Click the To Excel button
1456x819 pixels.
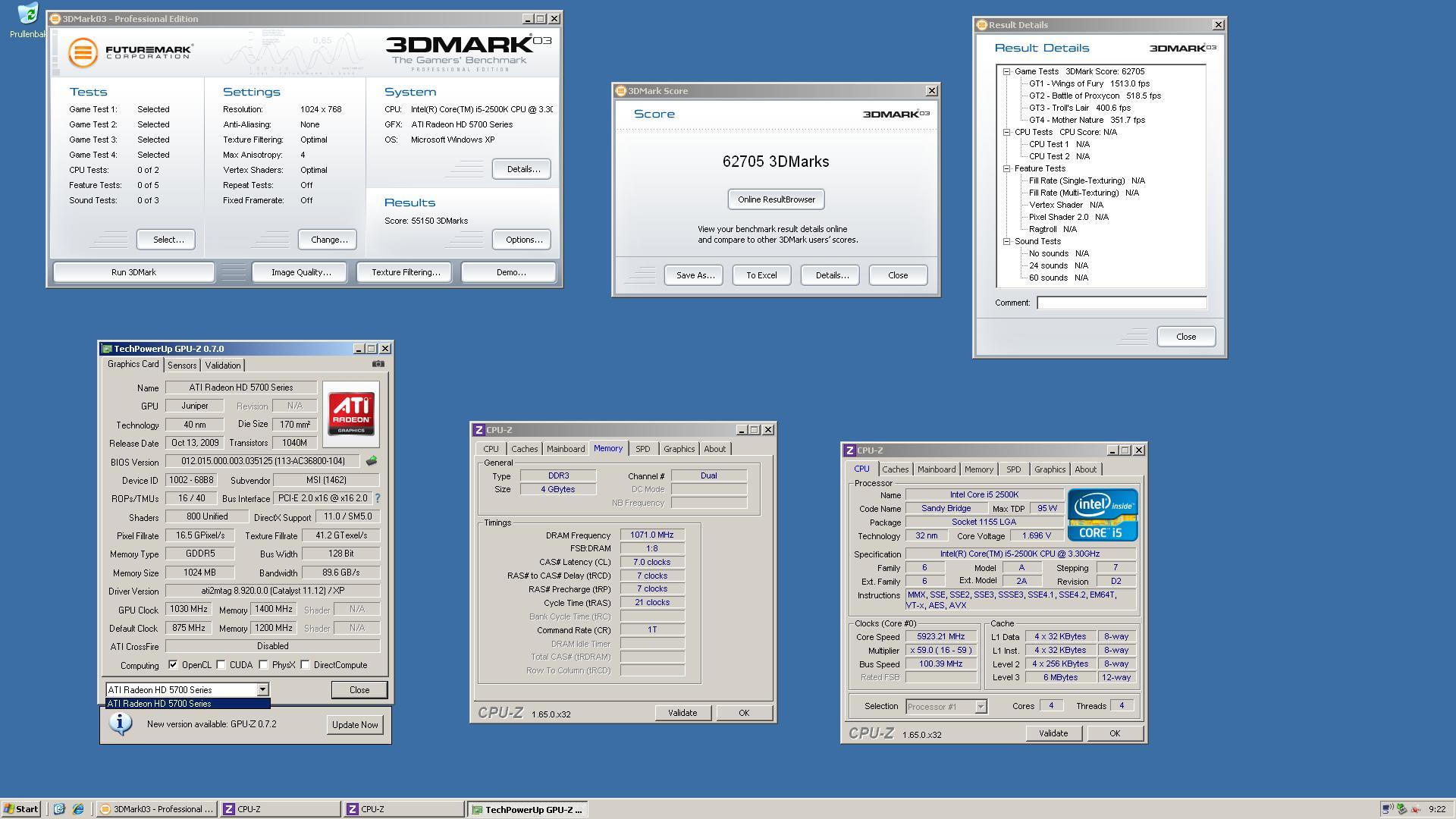(761, 275)
